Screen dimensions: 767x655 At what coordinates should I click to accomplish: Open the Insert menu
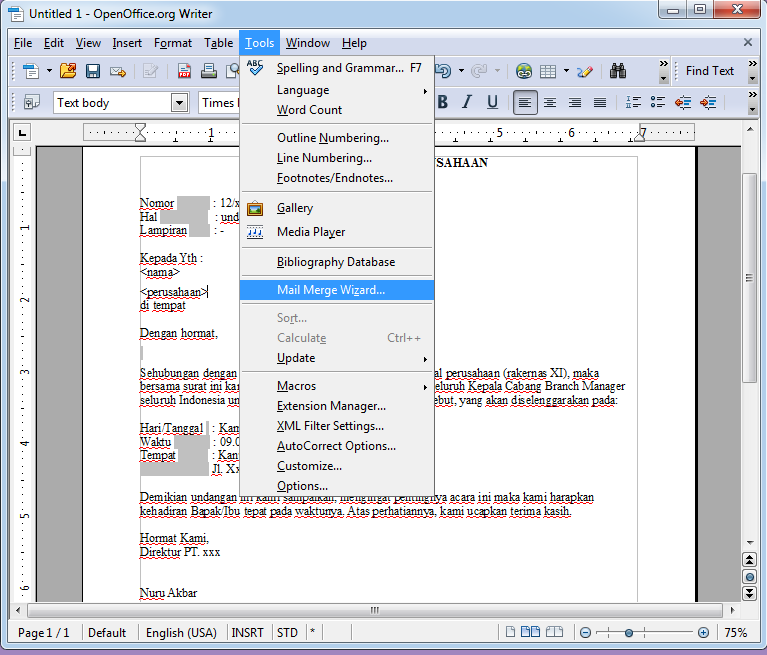[127, 43]
